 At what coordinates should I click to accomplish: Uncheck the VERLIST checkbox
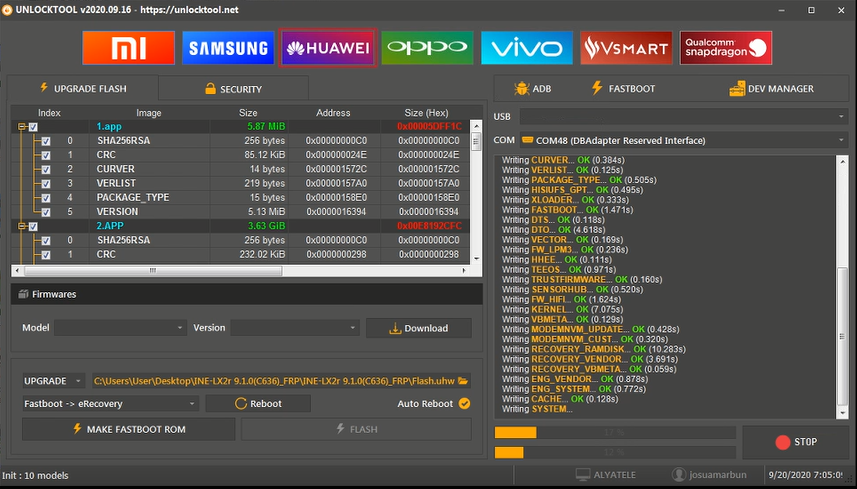(46, 184)
